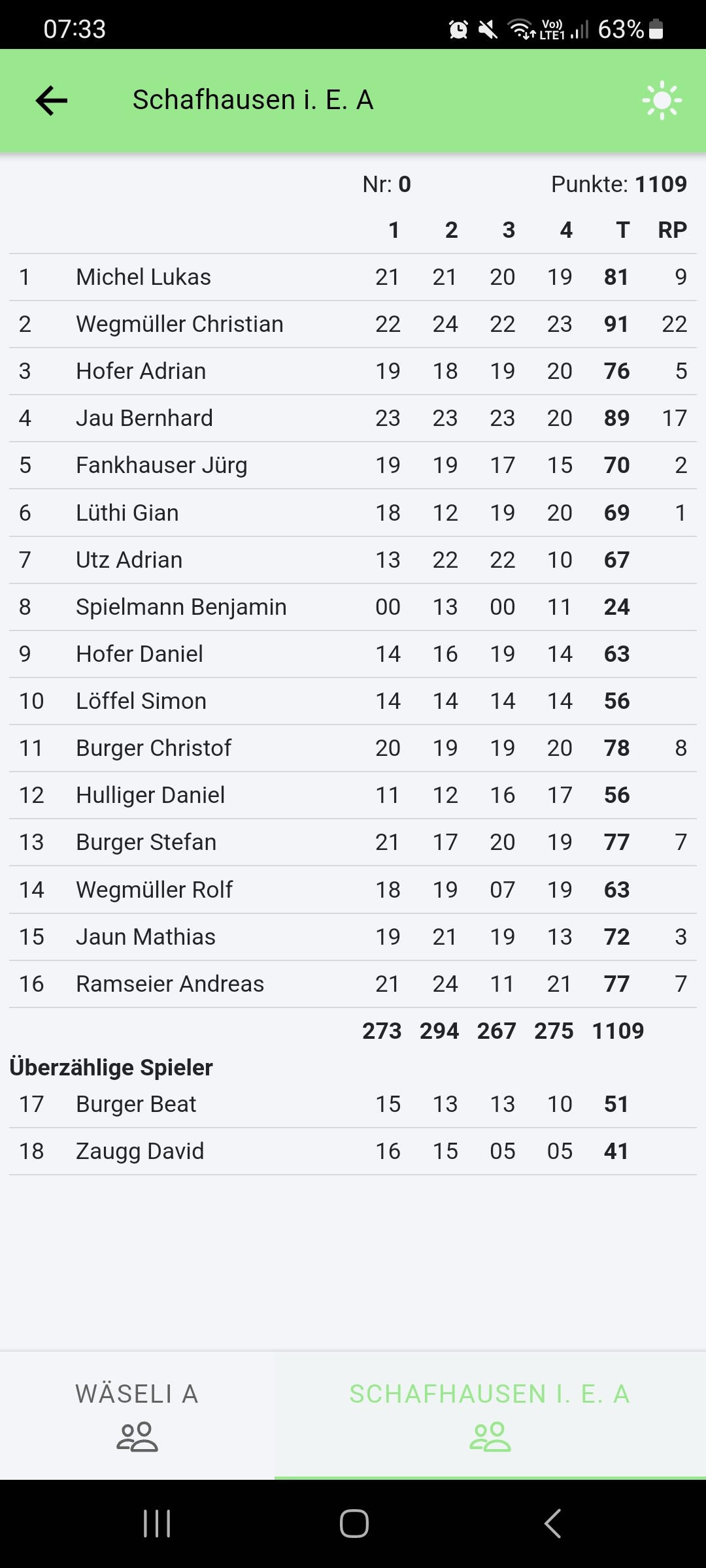Open Spielmann Benjamin's row
The height and width of the screenshot is (1568, 706).
(181, 607)
